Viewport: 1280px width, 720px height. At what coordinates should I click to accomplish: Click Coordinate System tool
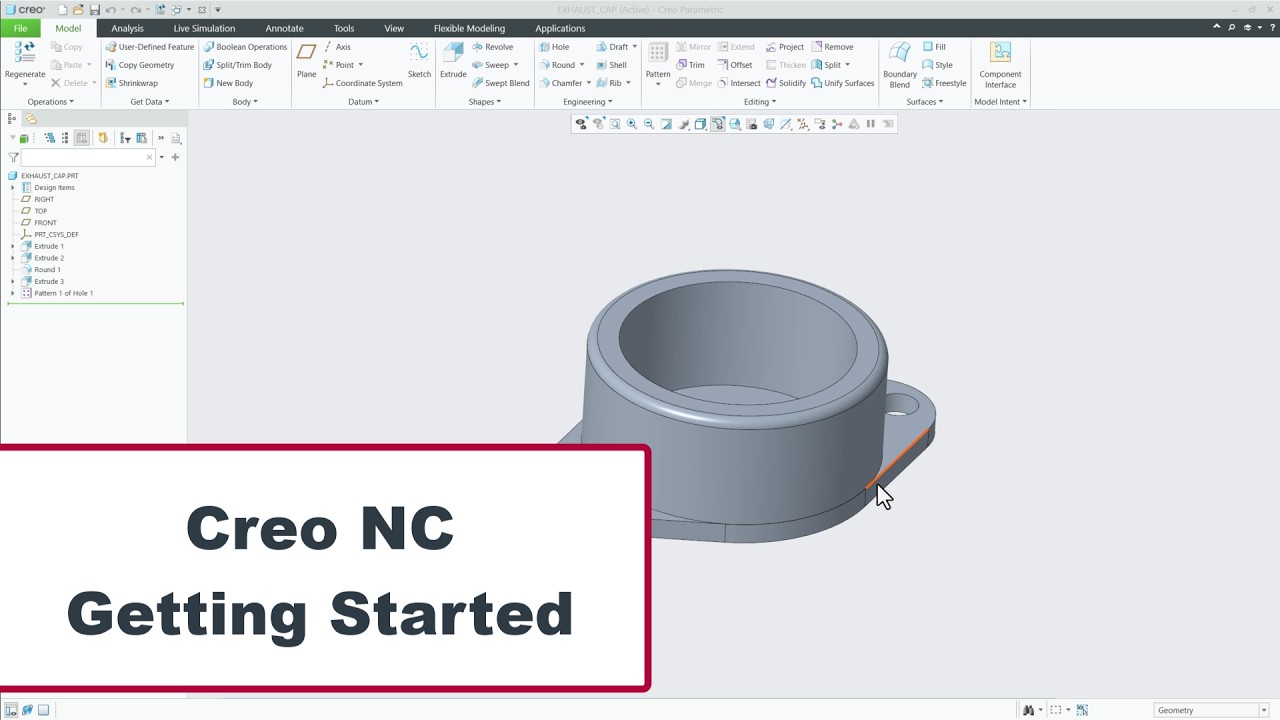(x=363, y=83)
